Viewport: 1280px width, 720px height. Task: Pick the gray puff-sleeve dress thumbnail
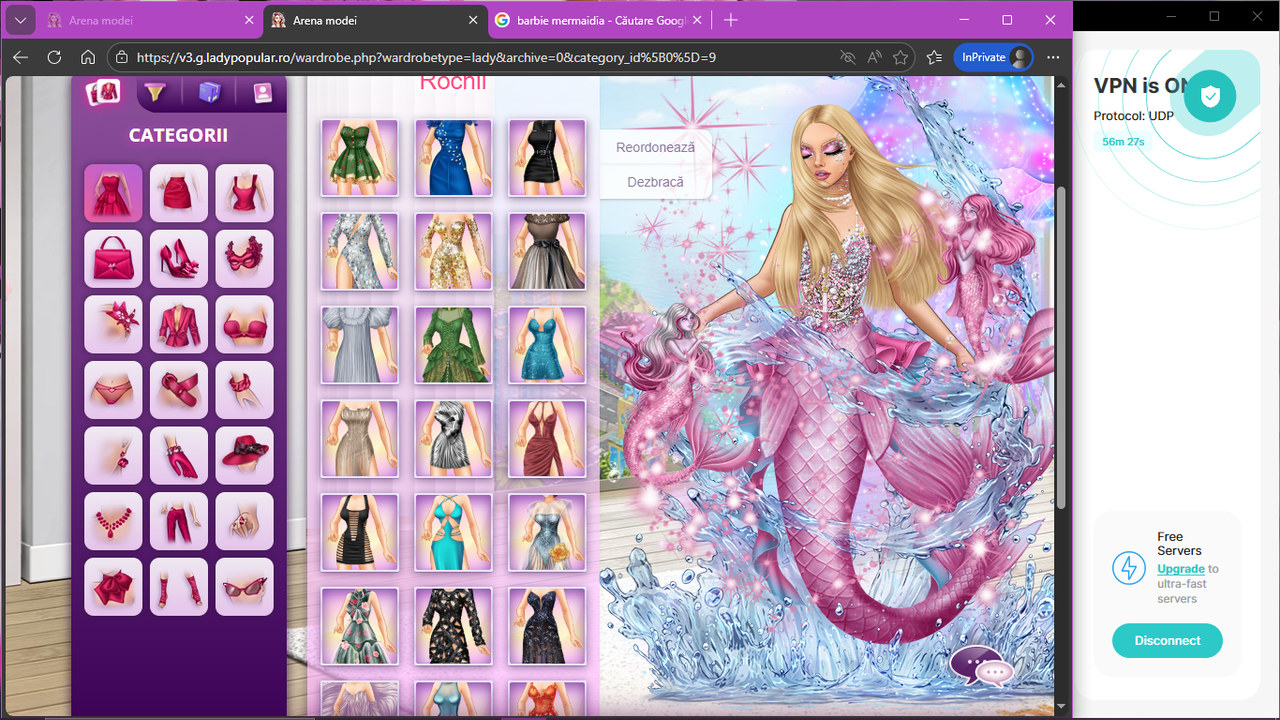point(360,345)
